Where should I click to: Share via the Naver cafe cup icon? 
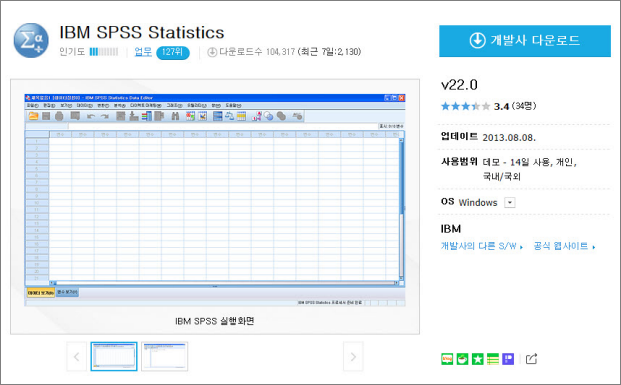tap(462, 359)
